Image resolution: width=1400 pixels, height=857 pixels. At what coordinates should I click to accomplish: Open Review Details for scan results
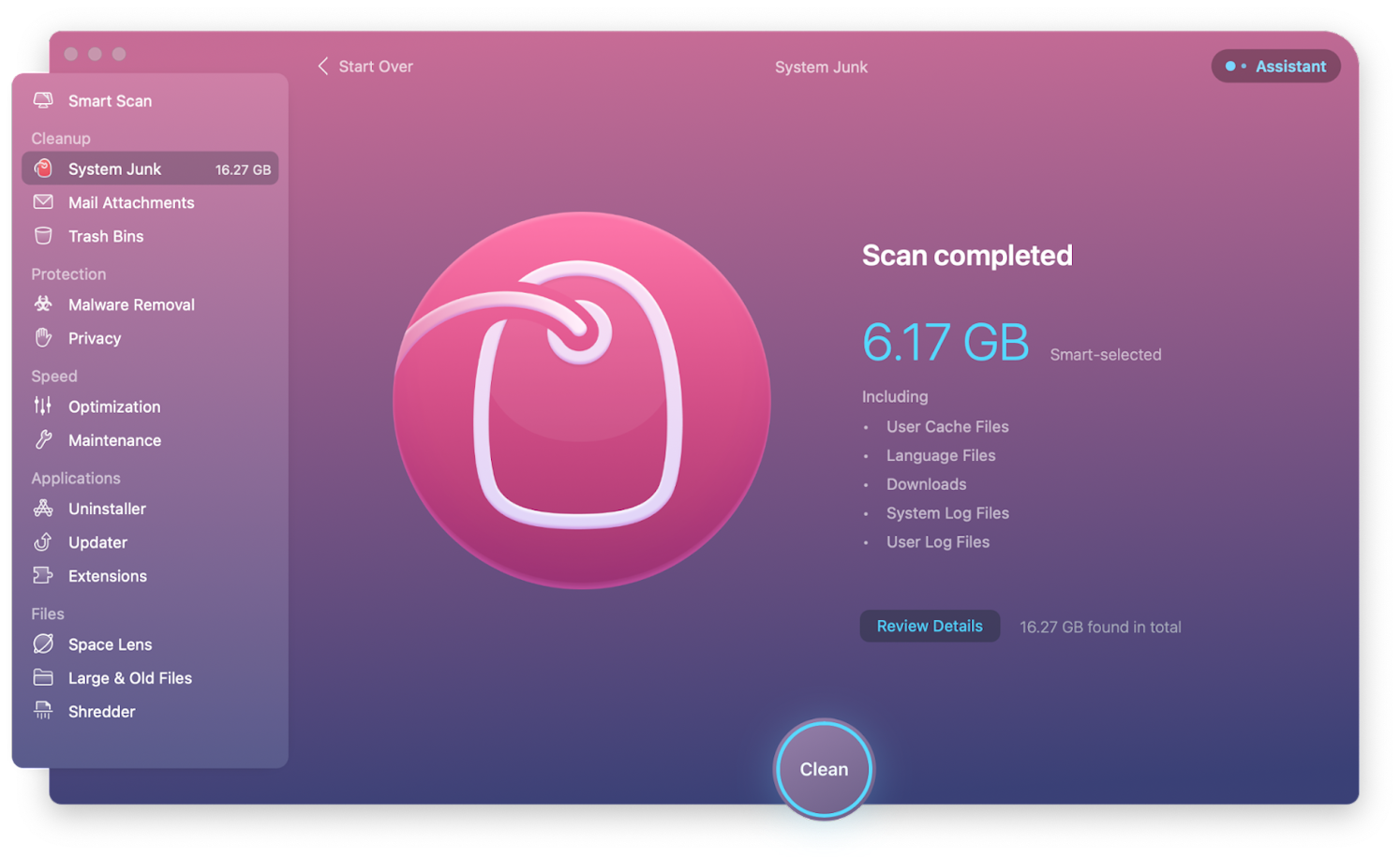click(929, 627)
